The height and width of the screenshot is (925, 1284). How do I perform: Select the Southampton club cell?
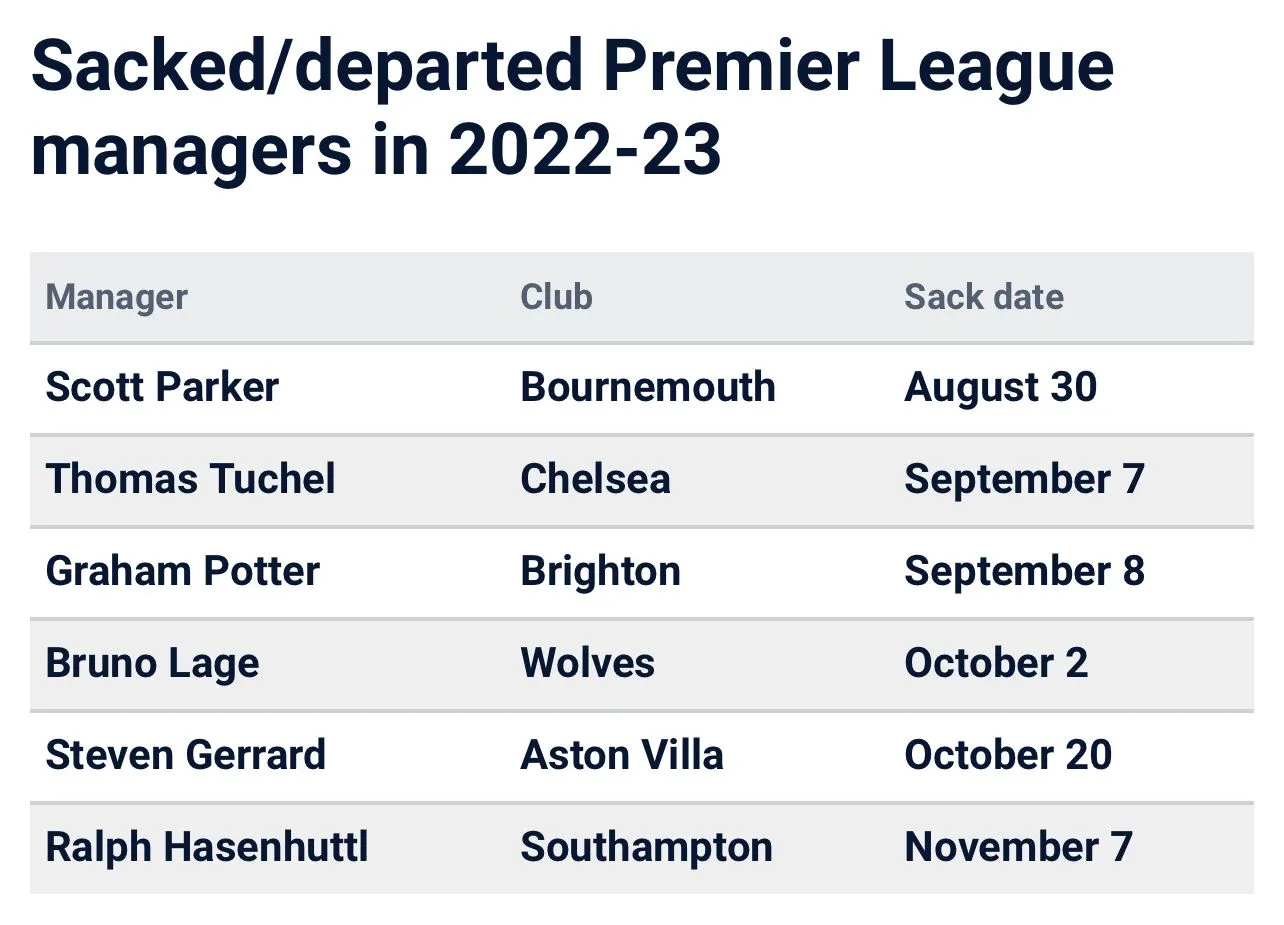tap(646, 847)
